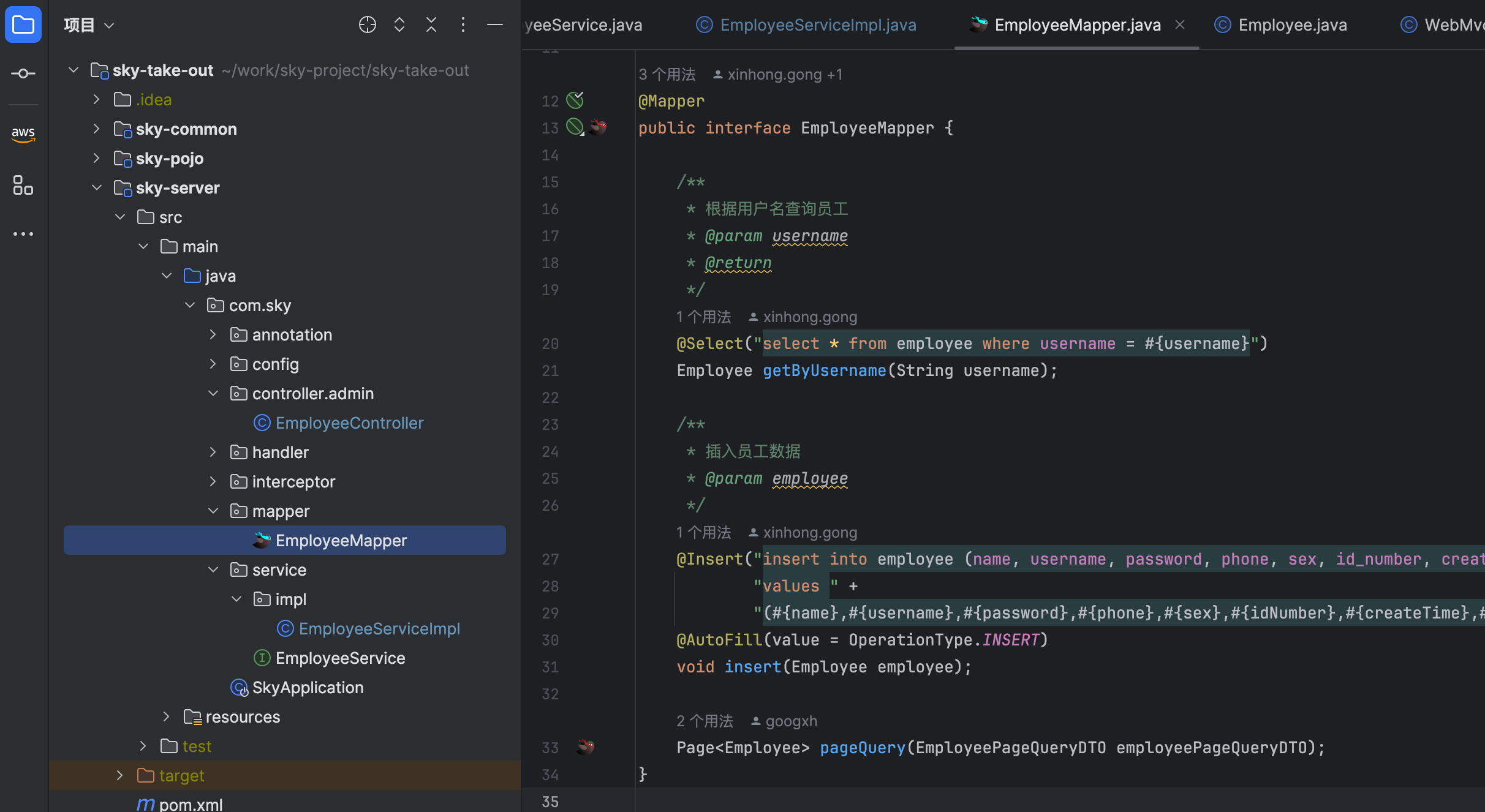Open the Project tool window icon
The height and width of the screenshot is (812, 1485).
[x=23, y=24]
